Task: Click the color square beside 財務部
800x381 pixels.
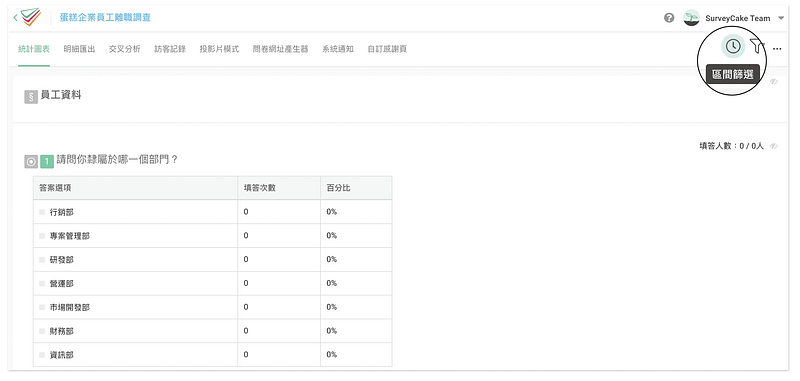Action: tap(42, 331)
